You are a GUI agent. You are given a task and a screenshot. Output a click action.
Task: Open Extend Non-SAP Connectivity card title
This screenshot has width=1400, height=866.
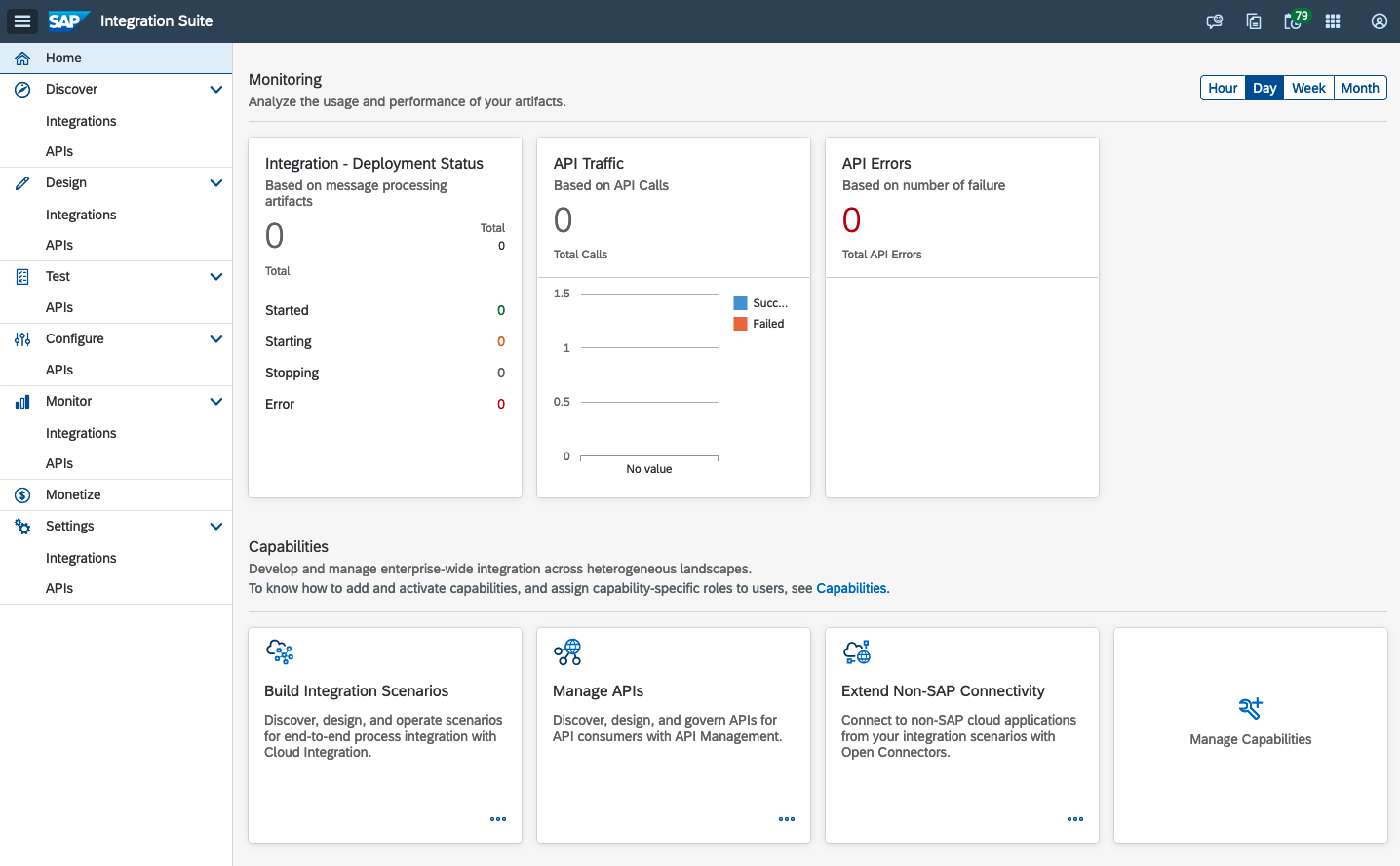(943, 690)
